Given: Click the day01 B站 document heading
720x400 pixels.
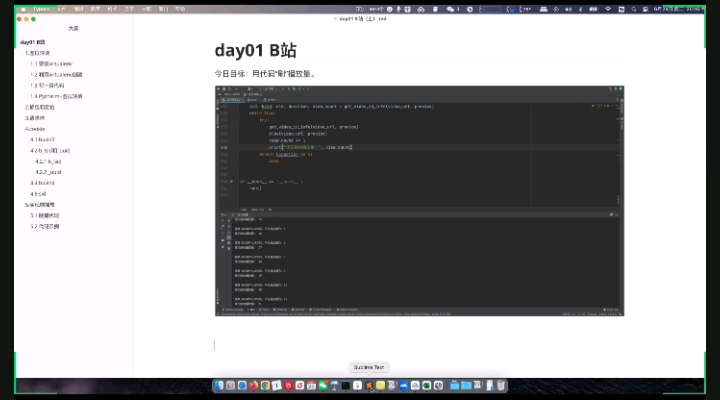Looking at the screenshot, I should (x=256, y=50).
